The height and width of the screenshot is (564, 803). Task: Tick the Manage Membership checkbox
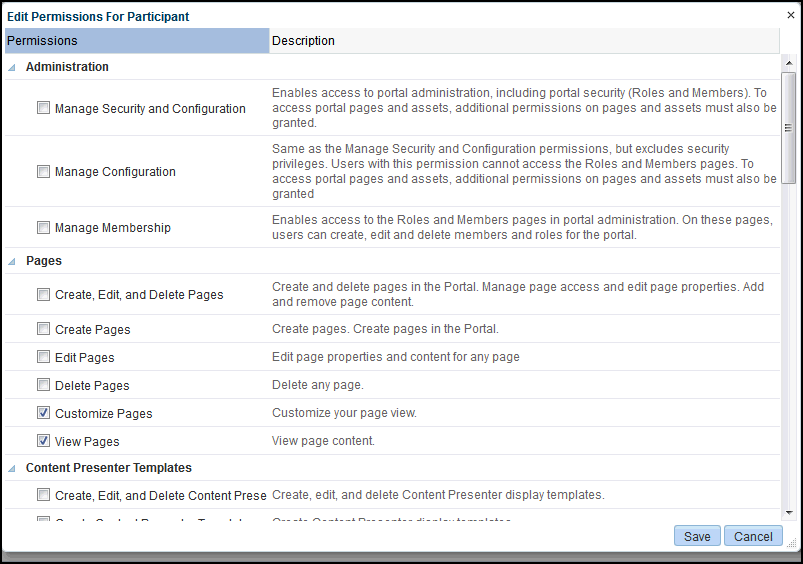[44, 227]
